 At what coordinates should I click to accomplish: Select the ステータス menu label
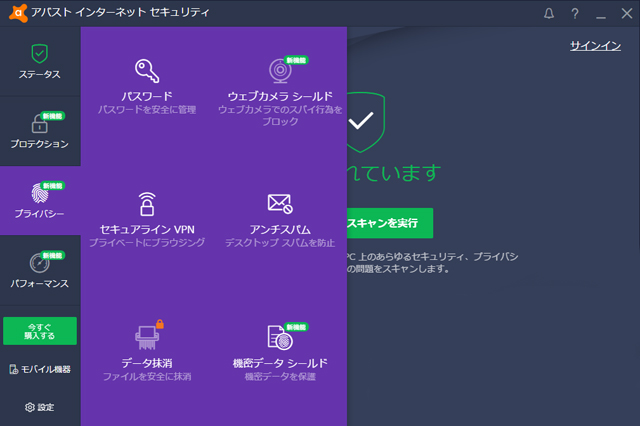40,74
